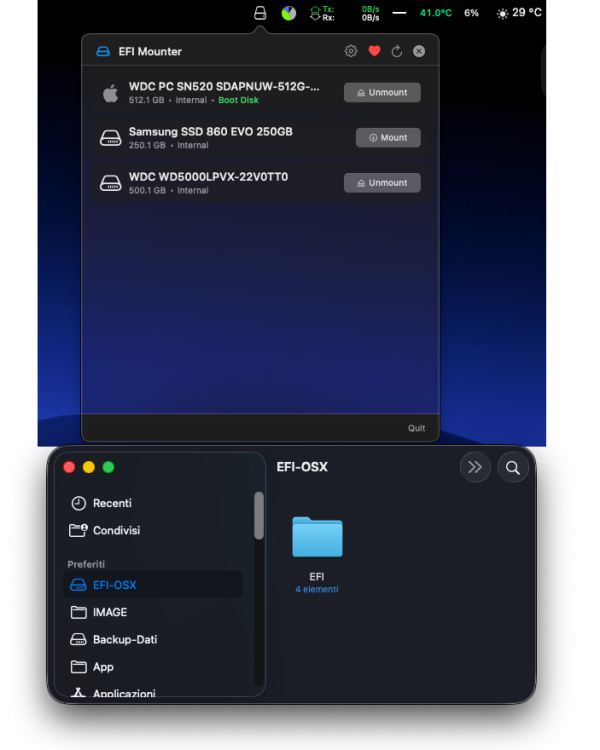This screenshot has width=600, height=750.
Task: Open Recenti in Finder sidebar
Action: click(112, 503)
